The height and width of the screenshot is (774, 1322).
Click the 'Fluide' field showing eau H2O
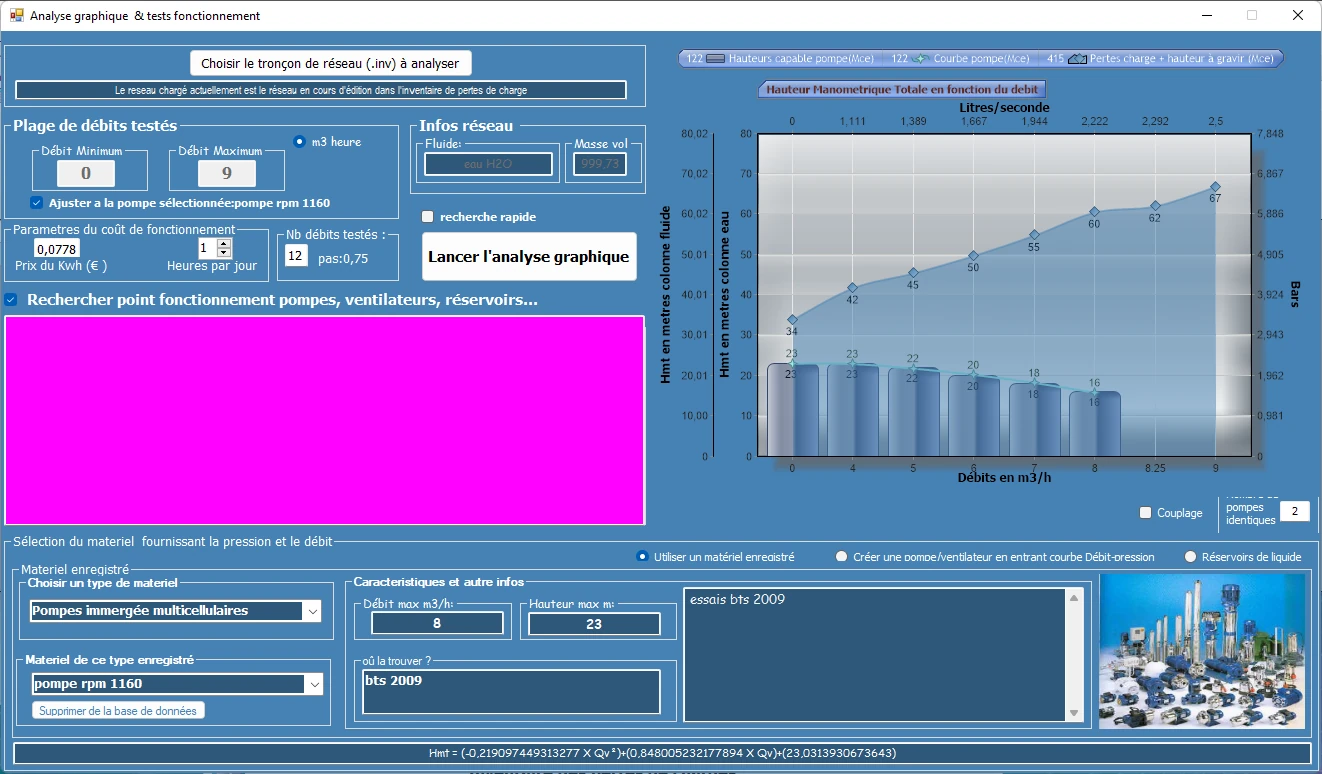[489, 164]
